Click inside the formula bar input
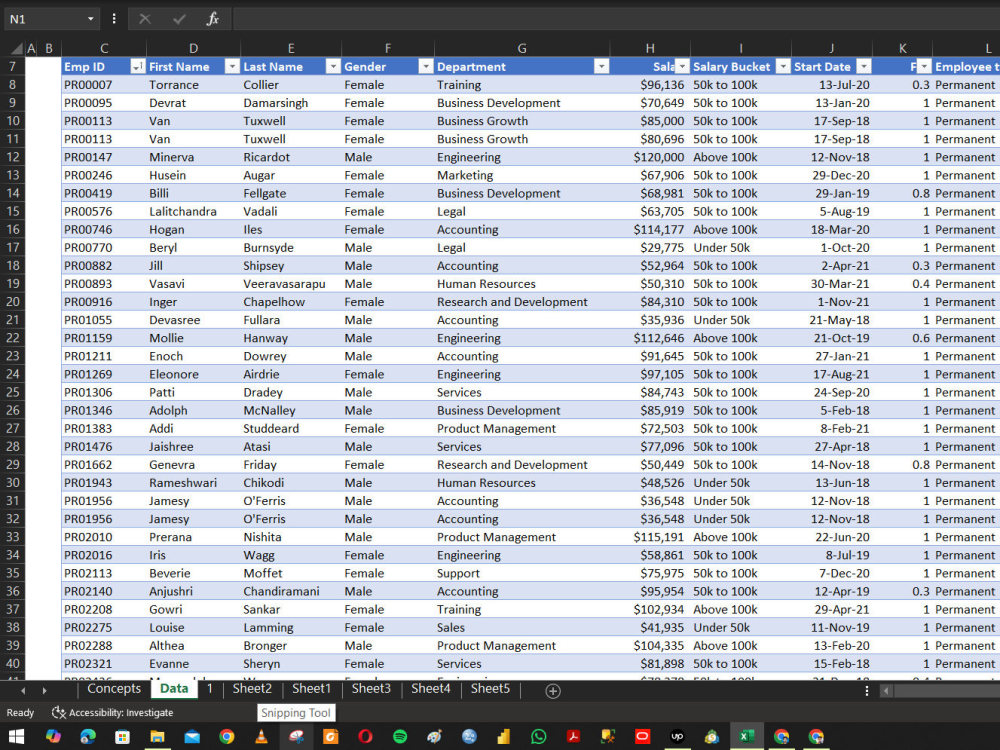The height and width of the screenshot is (750, 1000). coord(615,19)
